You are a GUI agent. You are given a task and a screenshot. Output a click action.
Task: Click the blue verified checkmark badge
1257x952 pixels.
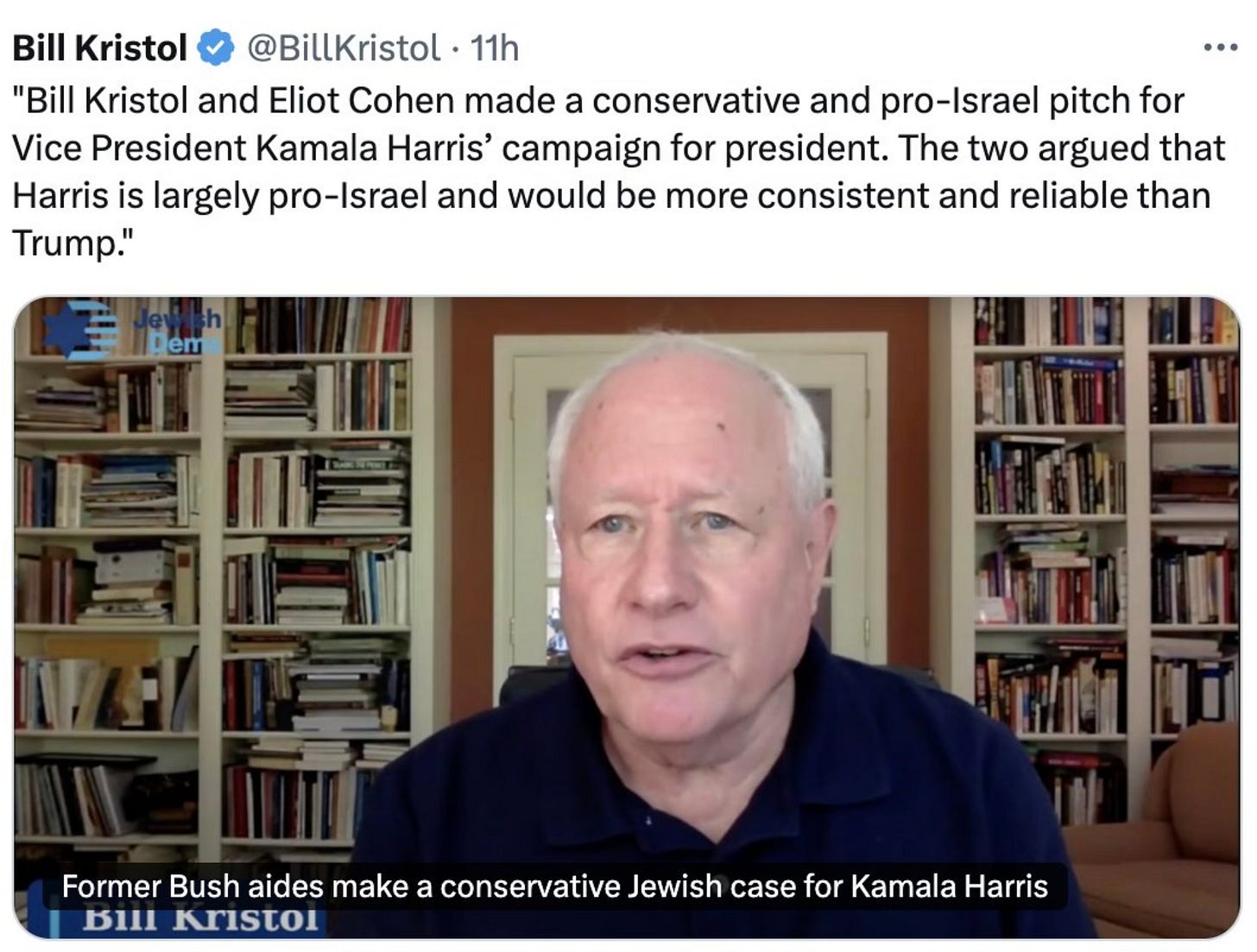click(217, 47)
